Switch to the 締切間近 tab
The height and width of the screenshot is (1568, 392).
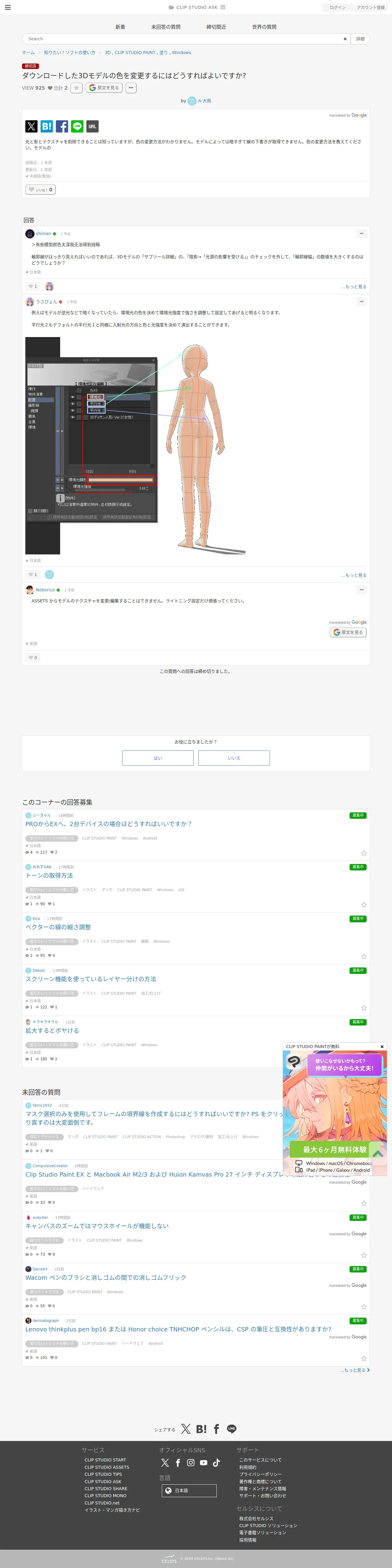coord(216,27)
